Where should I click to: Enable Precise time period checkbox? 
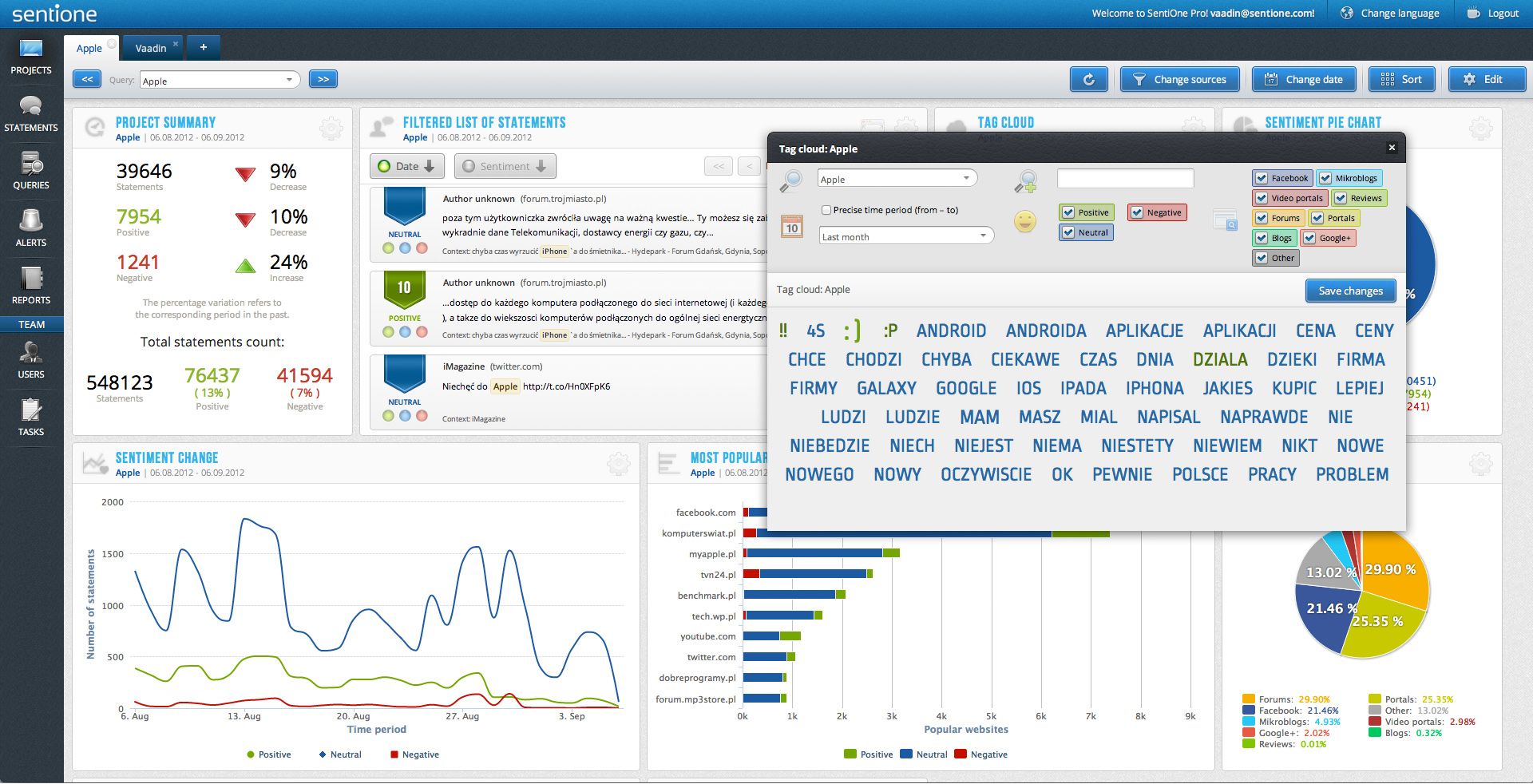point(826,210)
